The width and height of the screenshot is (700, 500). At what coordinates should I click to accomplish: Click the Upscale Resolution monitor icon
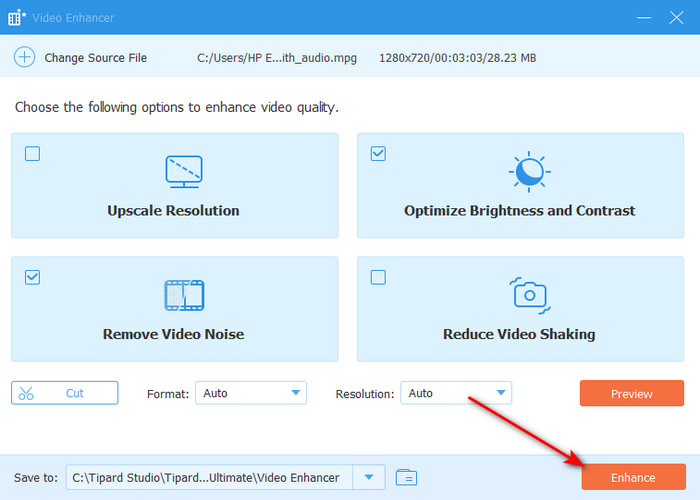coord(184,171)
